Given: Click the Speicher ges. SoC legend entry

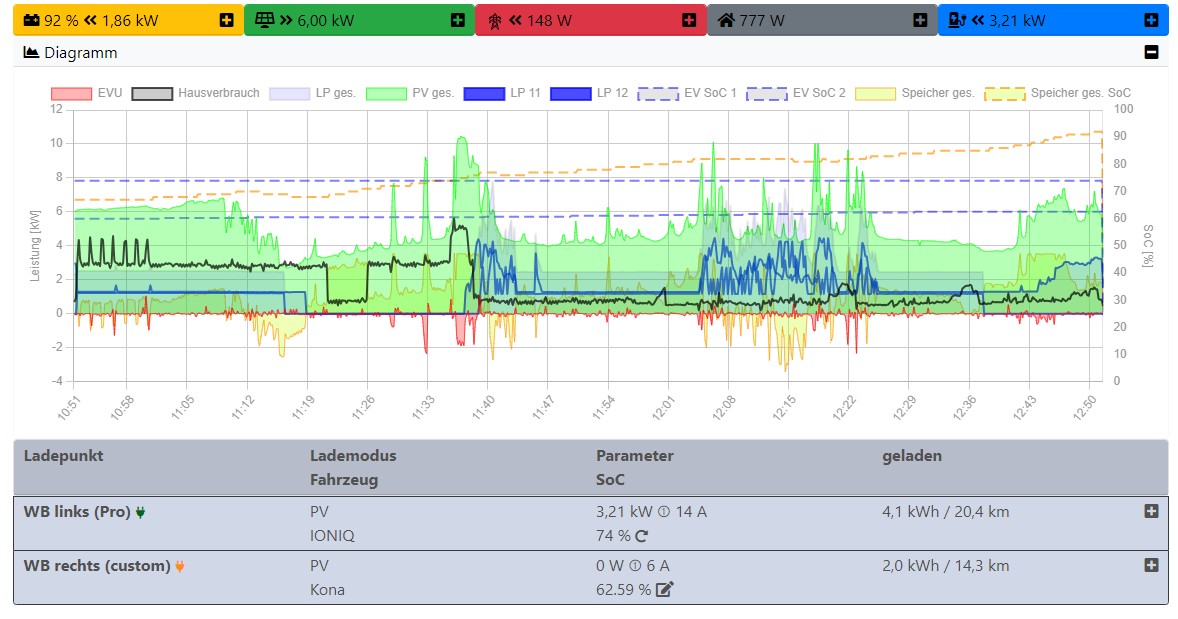Looking at the screenshot, I should [1058, 93].
